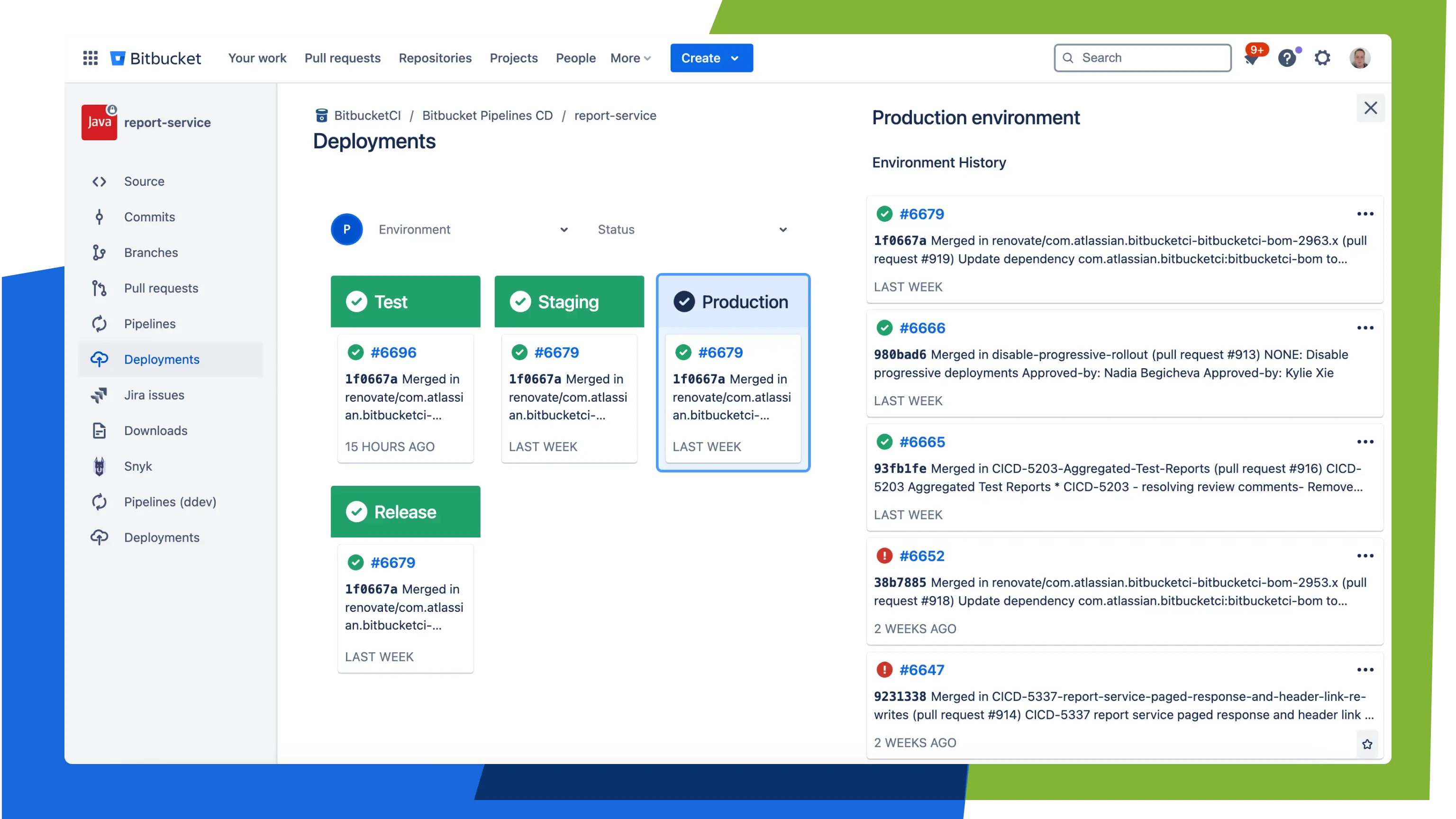The image size is (1456, 819).
Task: Open the Repositories menu in the top navigation
Action: [x=435, y=58]
